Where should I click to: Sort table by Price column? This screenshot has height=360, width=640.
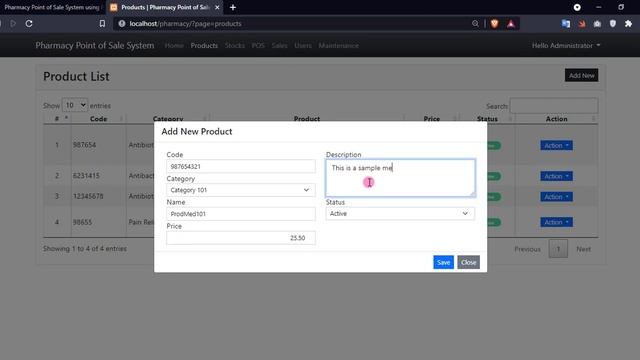[431, 119]
